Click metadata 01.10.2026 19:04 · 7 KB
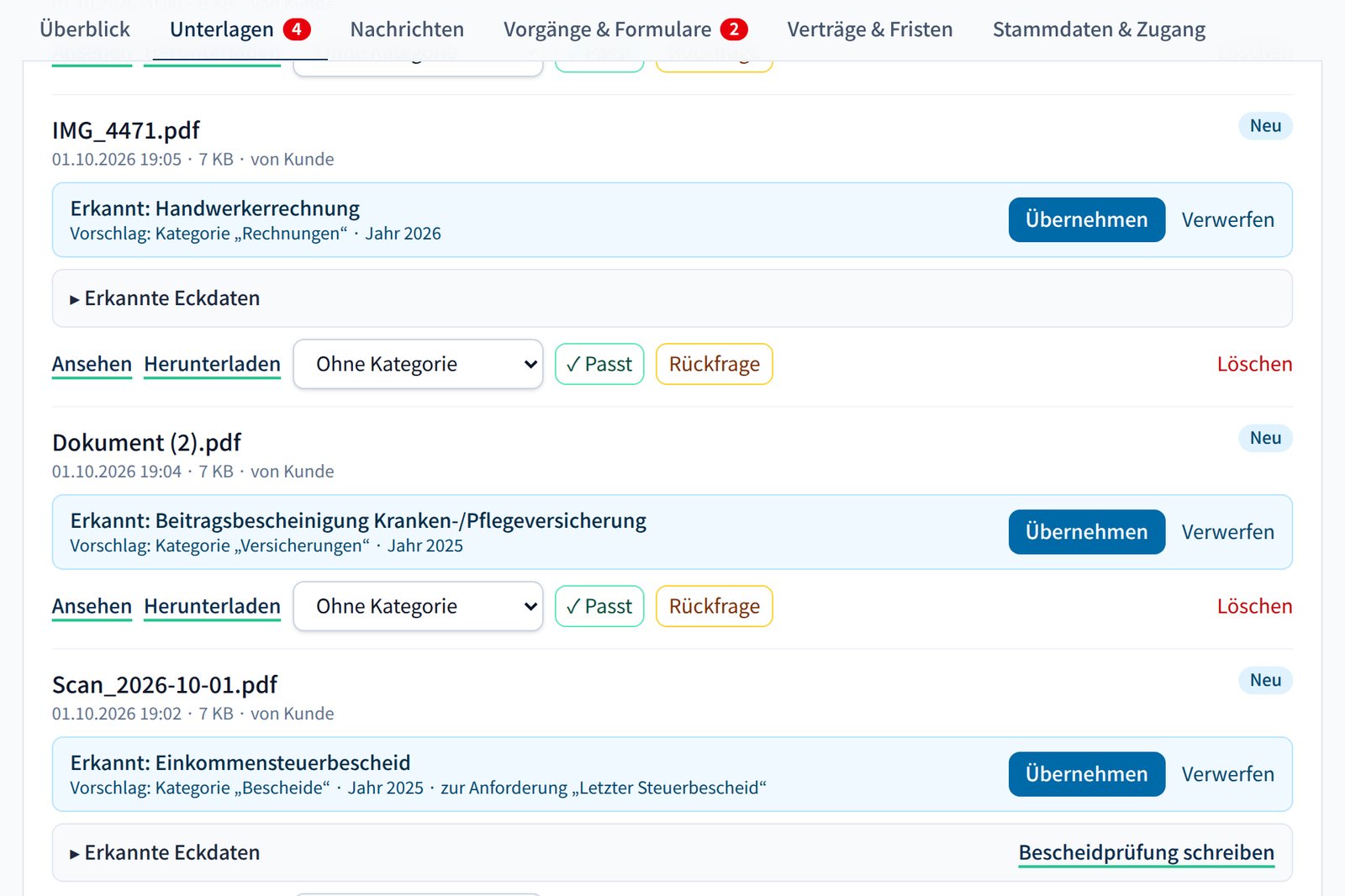 click(x=143, y=472)
